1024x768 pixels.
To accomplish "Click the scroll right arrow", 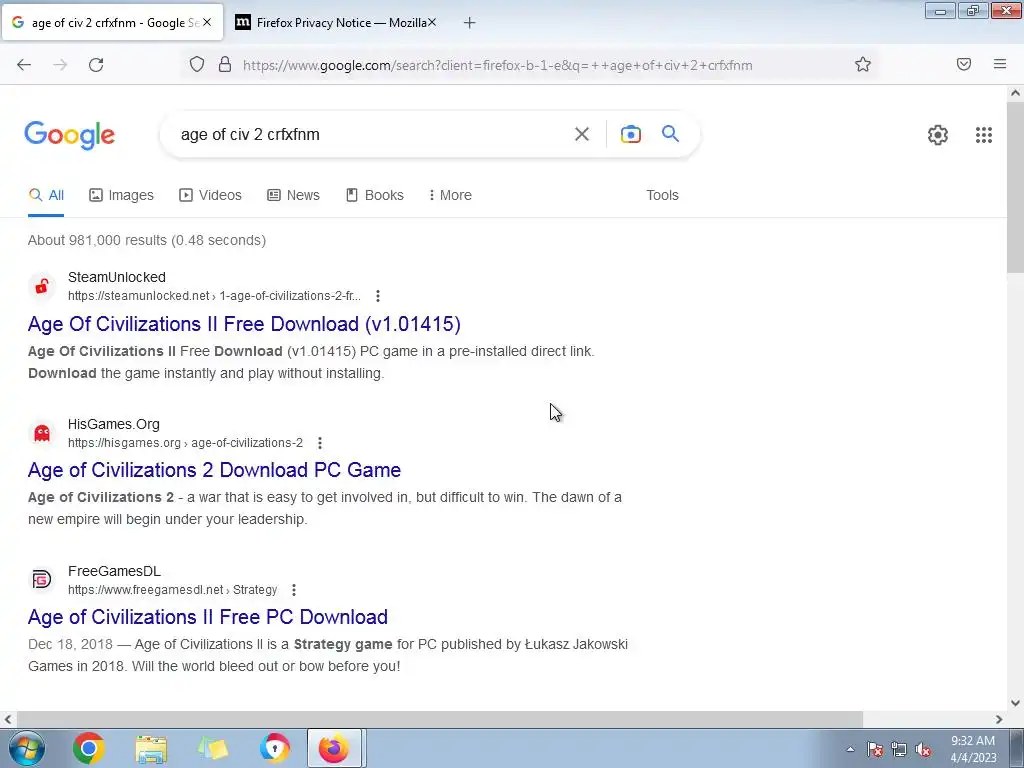I will click(x=999, y=720).
